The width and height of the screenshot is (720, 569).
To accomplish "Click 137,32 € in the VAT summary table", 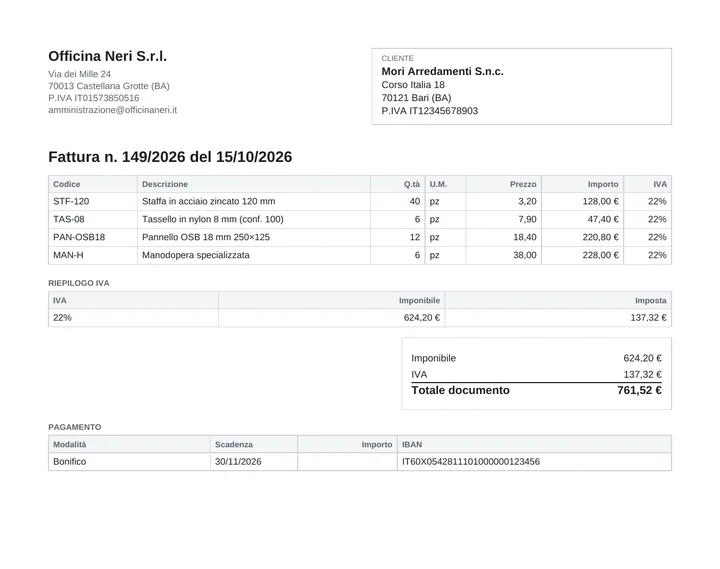I will tap(648, 317).
